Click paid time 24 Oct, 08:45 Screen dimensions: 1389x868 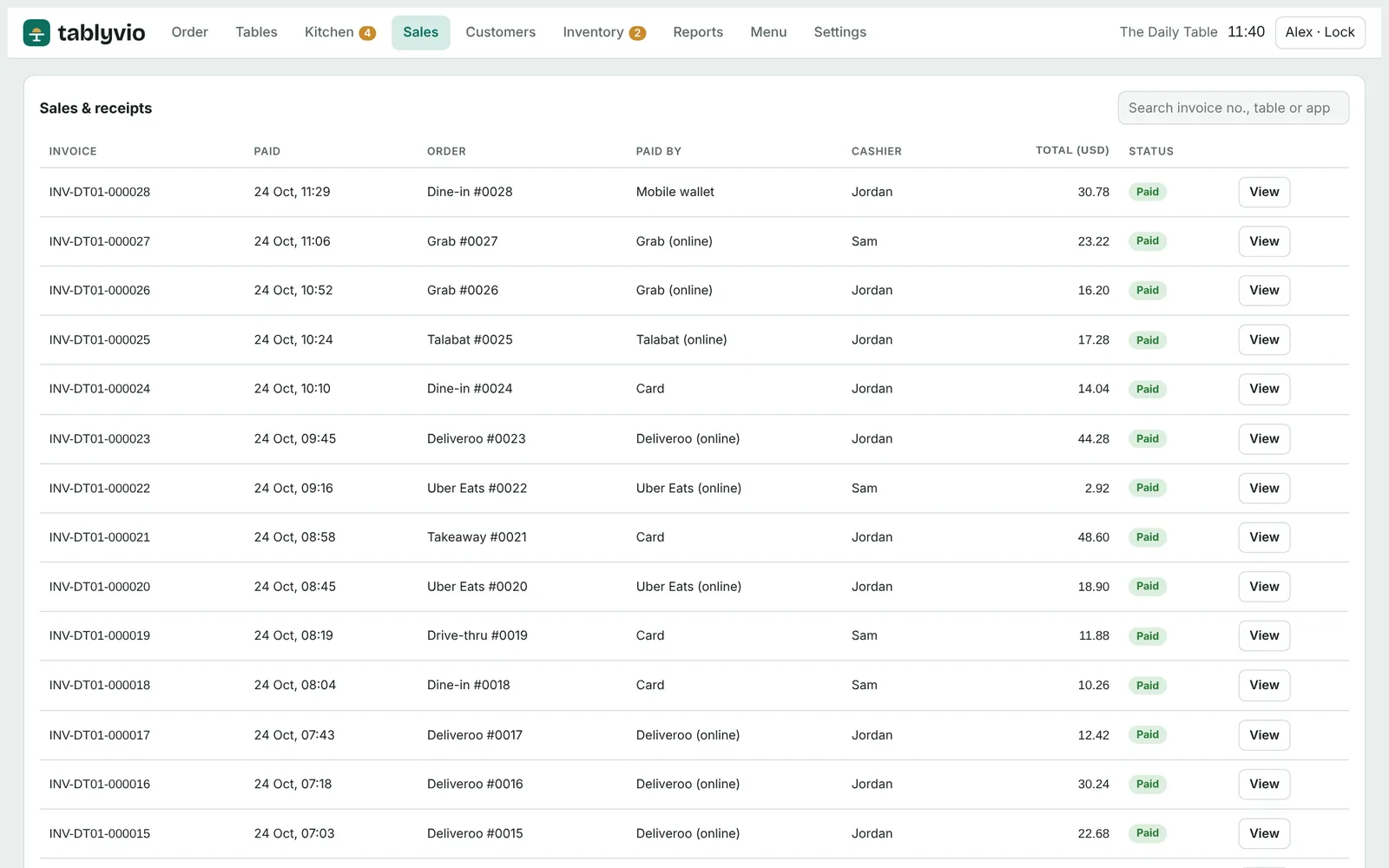[x=295, y=587]
